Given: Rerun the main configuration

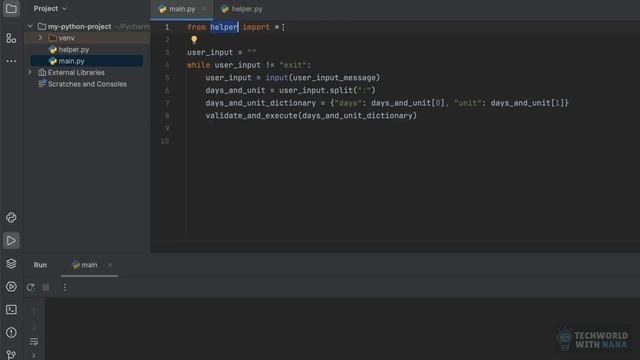Looking at the screenshot, I should pyautogui.click(x=31, y=287).
